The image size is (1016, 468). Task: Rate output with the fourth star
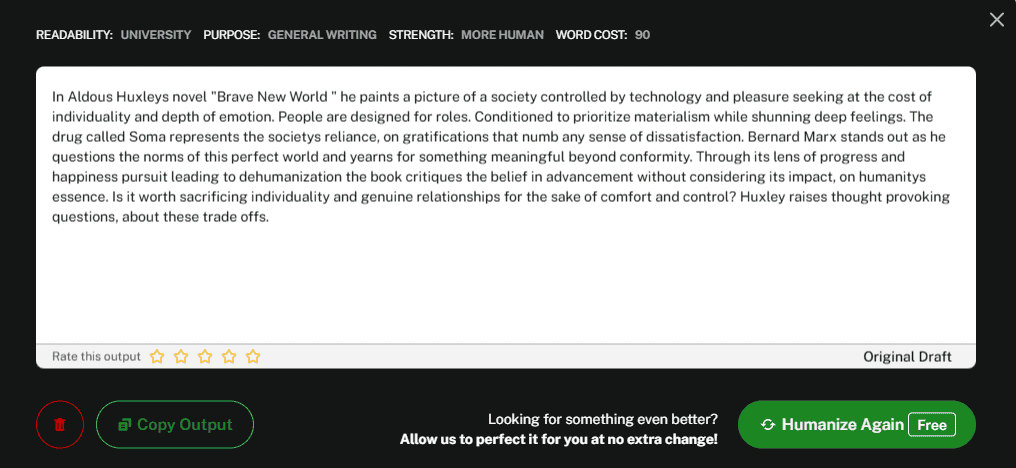pyautogui.click(x=229, y=356)
